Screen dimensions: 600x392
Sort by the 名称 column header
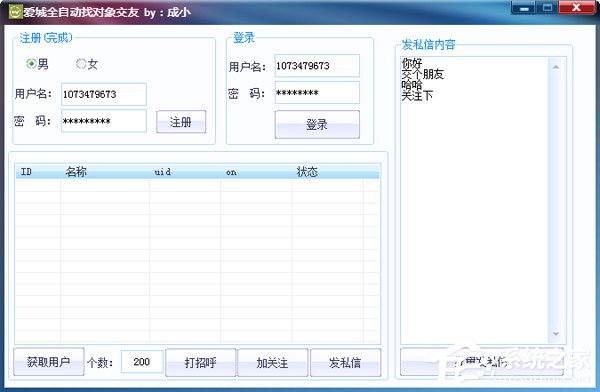click(x=104, y=172)
